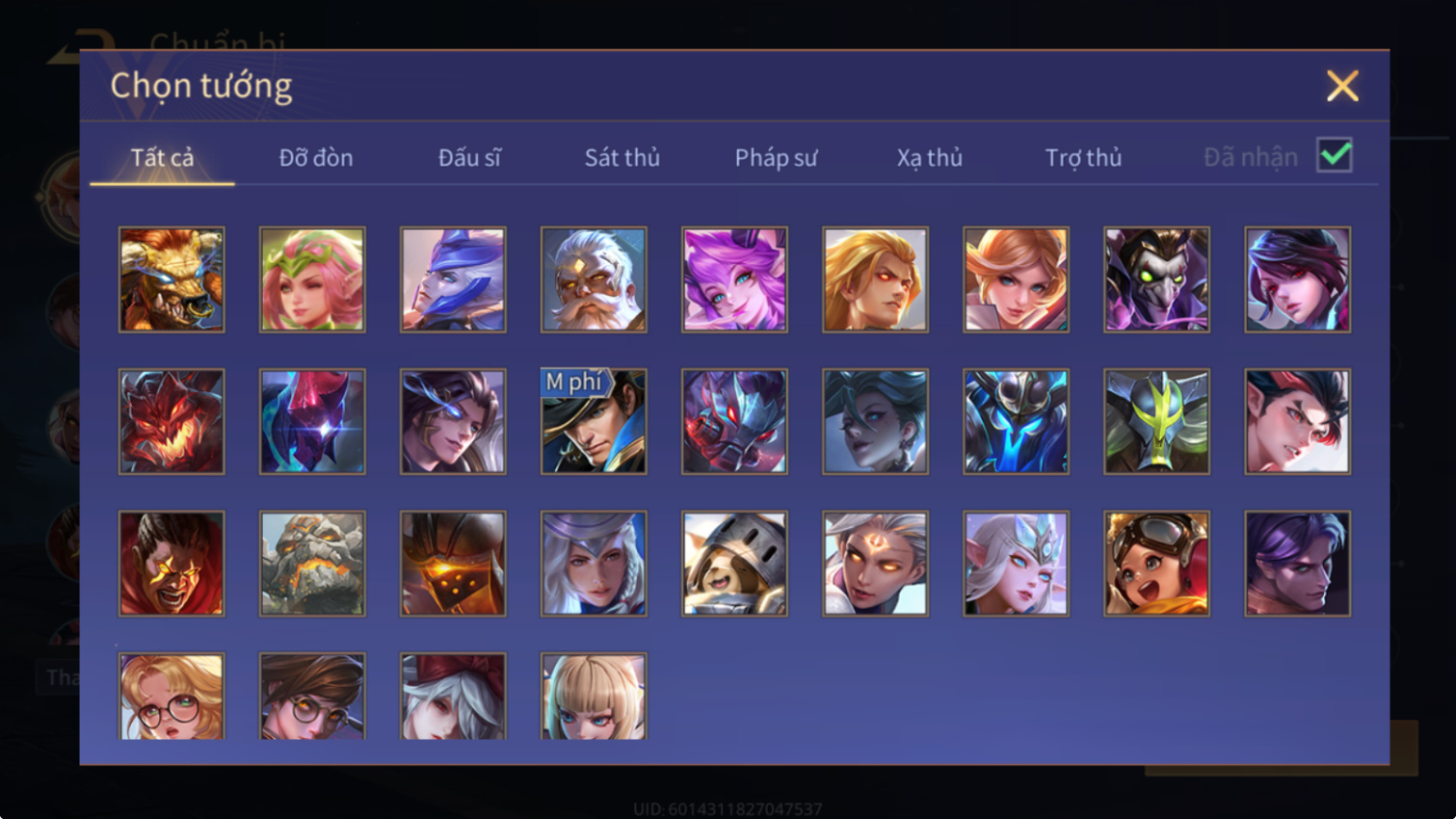Pick the purple-haired girl with horns
The image size is (1456, 819).
(734, 279)
